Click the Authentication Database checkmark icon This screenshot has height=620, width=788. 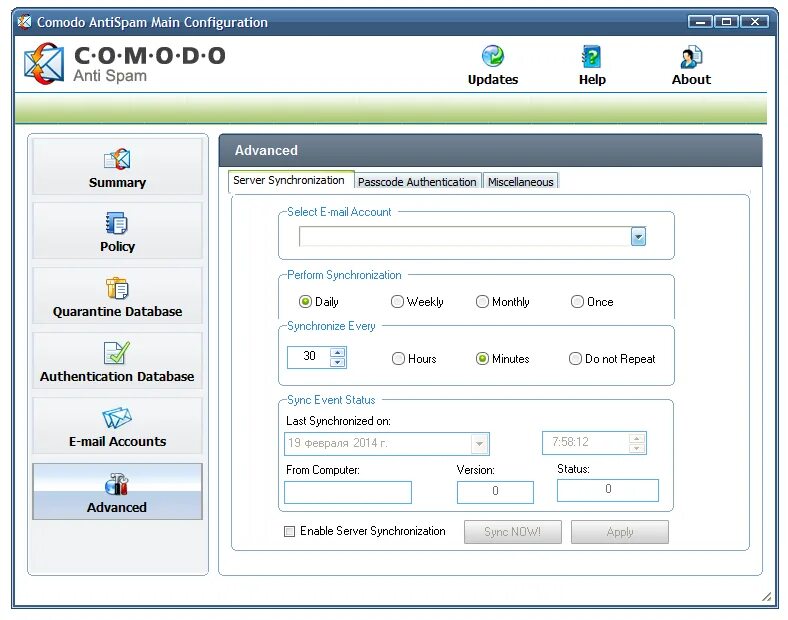[117, 353]
